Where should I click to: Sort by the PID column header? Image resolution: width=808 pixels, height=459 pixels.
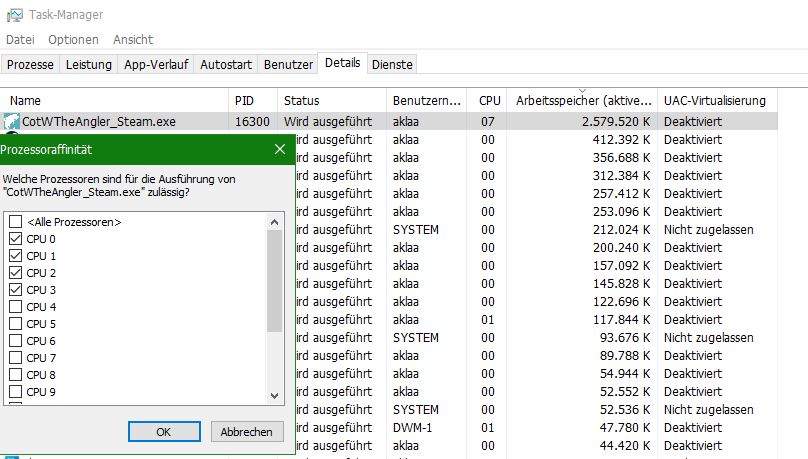coord(253,100)
